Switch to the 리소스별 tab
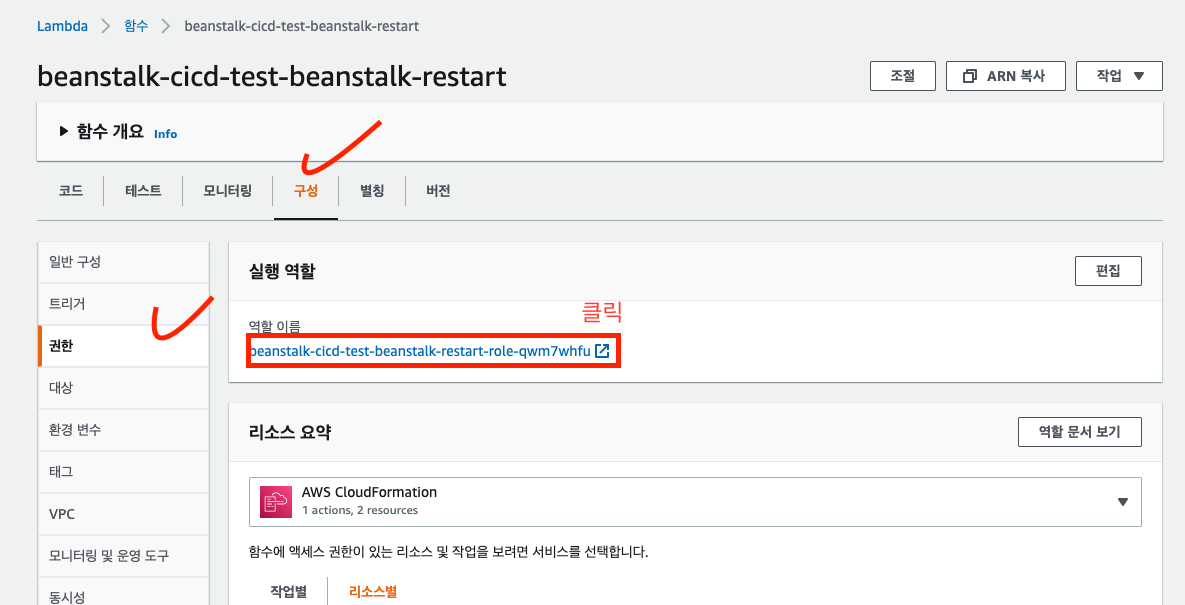The height and width of the screenshot is (605, 1185). point(373,591)
